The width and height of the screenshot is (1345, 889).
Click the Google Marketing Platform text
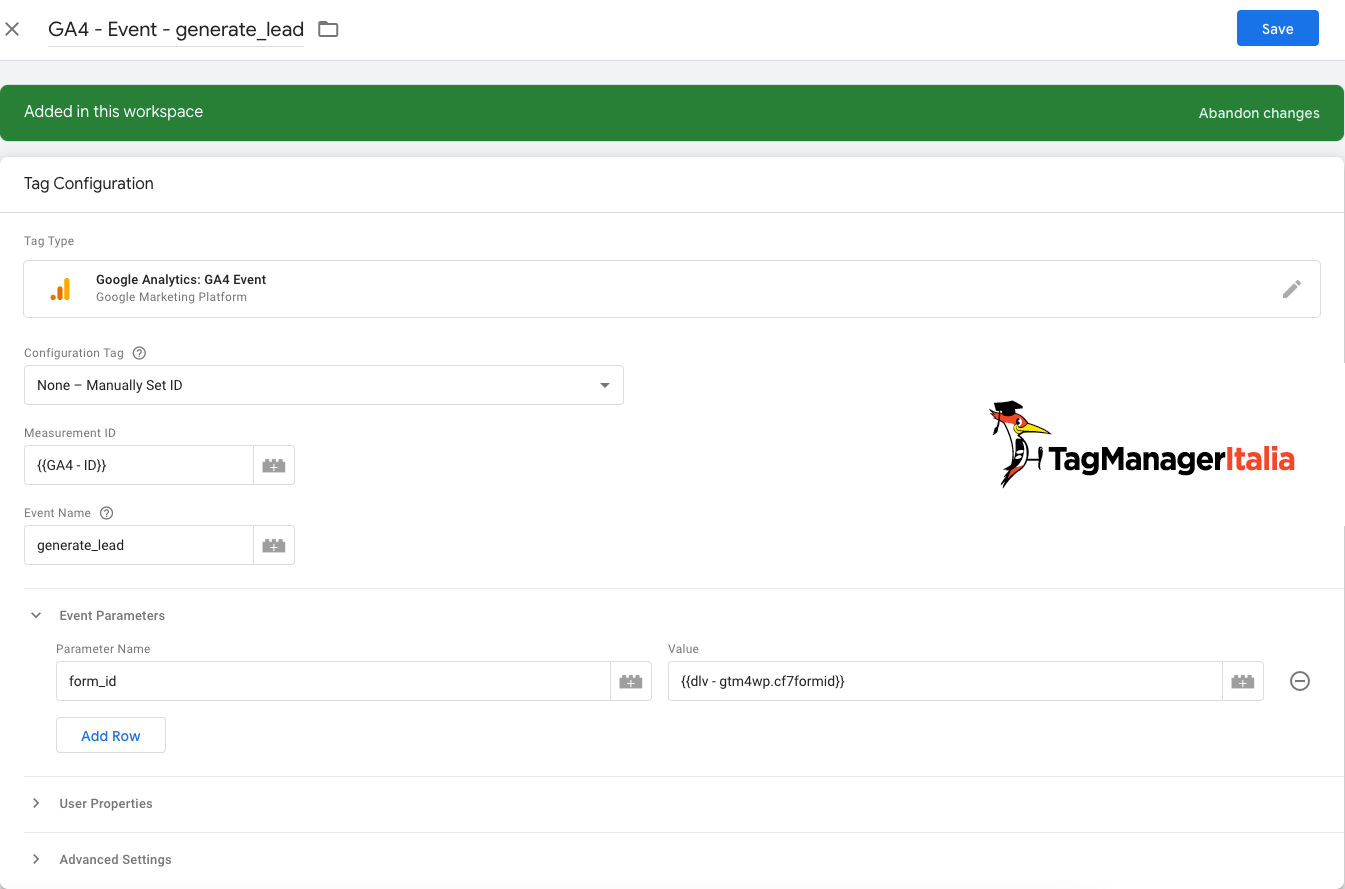pyautogui.click(x=171, y=297)
